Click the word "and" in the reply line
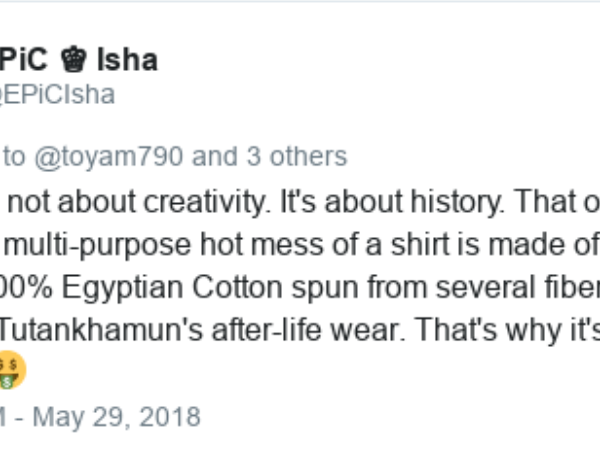The image size is (600, 450). point(215,157)
